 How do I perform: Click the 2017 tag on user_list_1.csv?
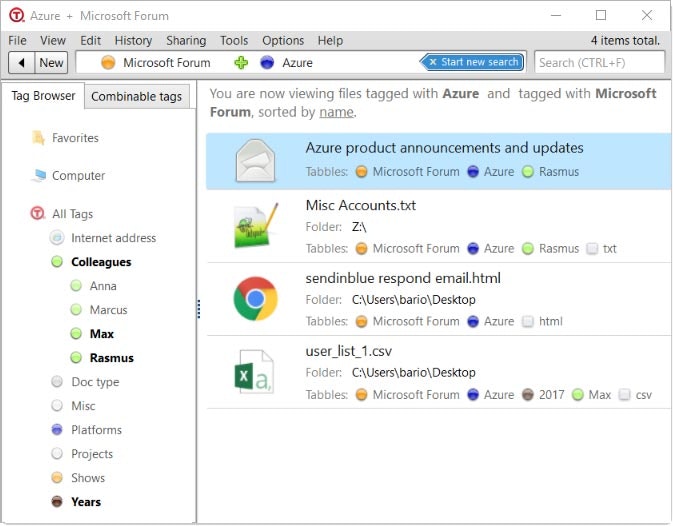click(x=543, y=395)
